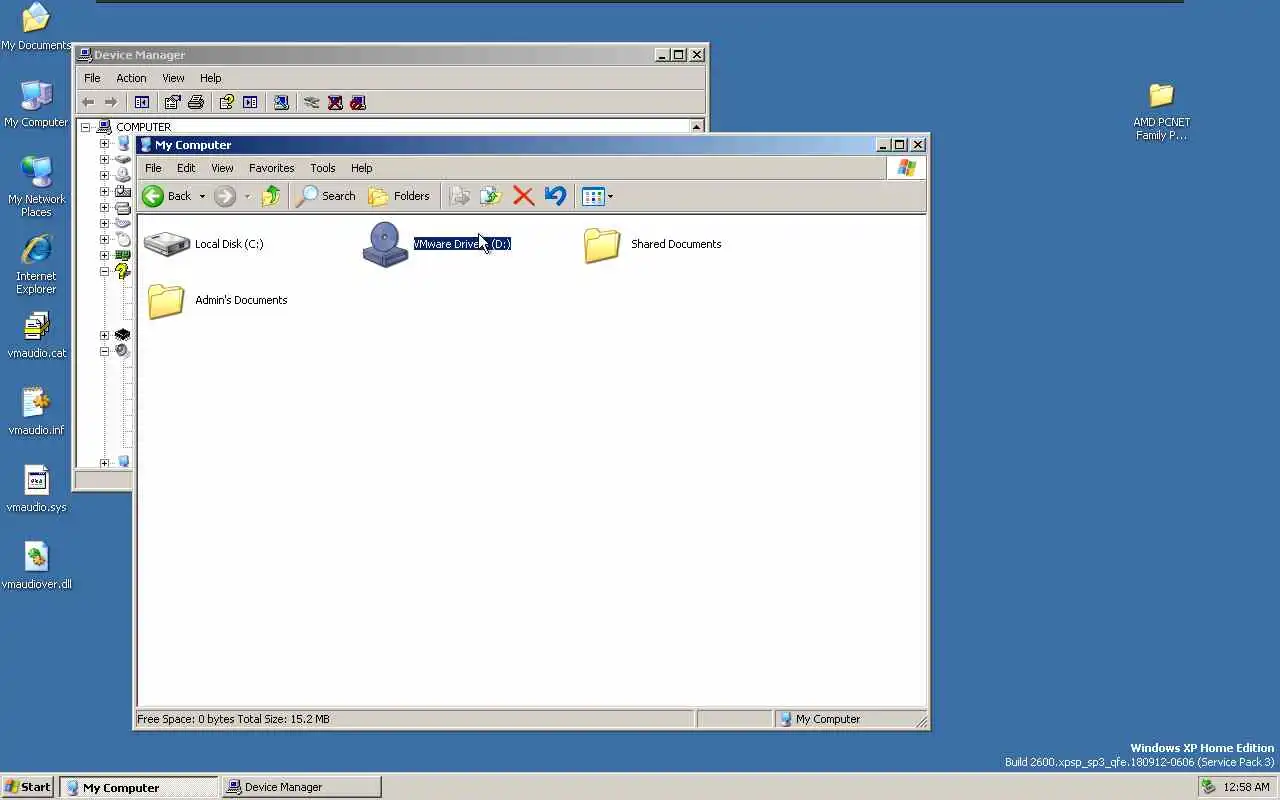1280x800 pixels.
Task: Click the scroll up arrow in Device Manager
Action: pos(696,126)
